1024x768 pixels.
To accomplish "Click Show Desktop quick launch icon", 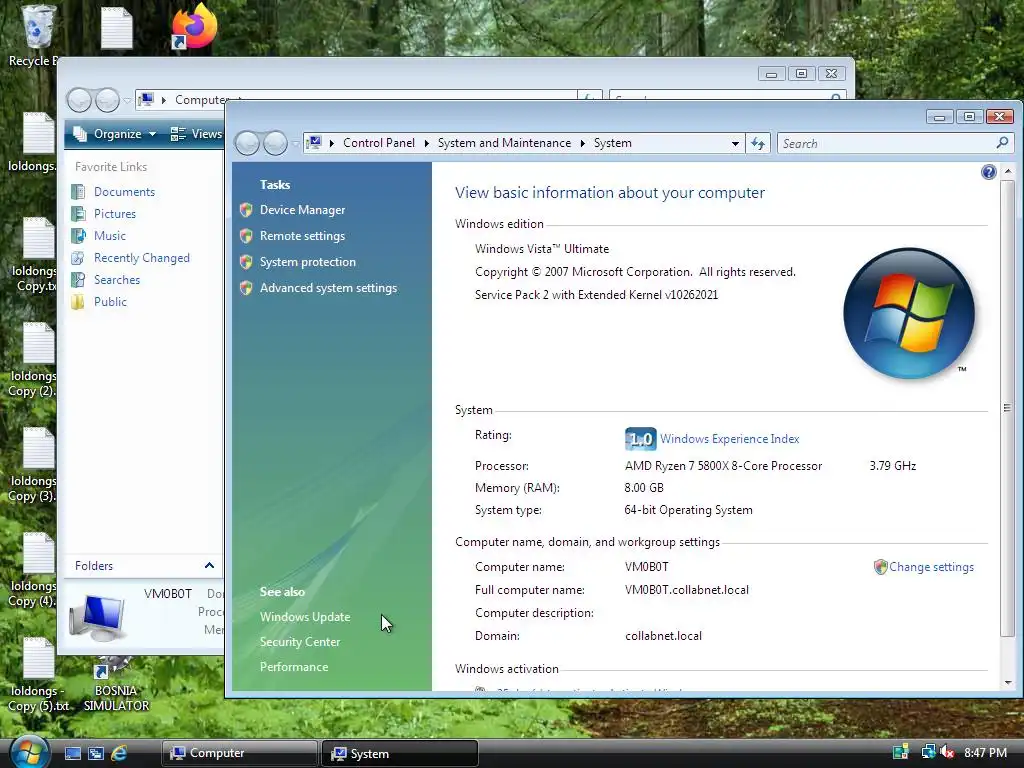I will coord(72,754).
